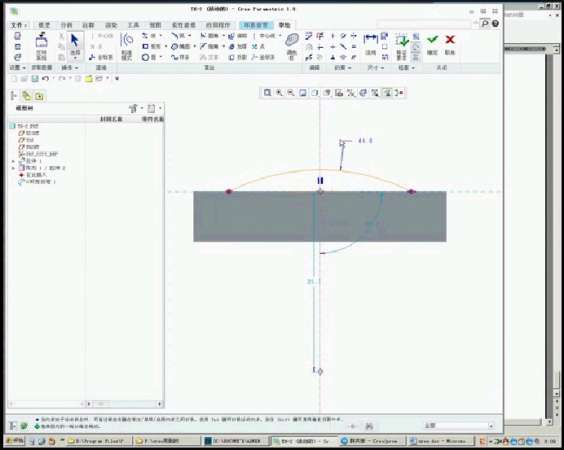The image size is (564, 450).
Task: Confirm the sketch with the green checkmark
Action: pyautogui.click(x=432, y=44)
